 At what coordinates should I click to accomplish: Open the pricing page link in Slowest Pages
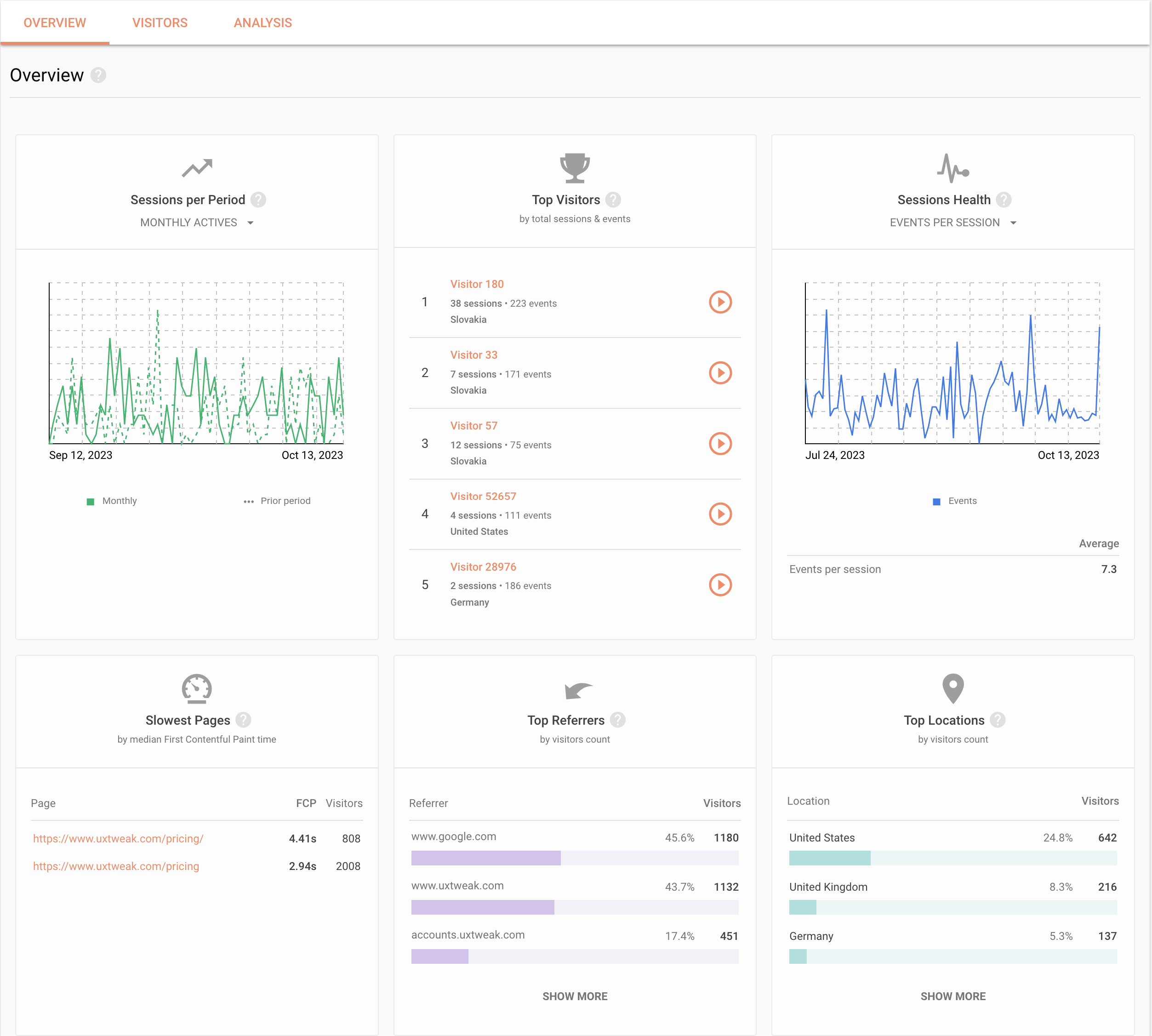click(x=119, y=838)
